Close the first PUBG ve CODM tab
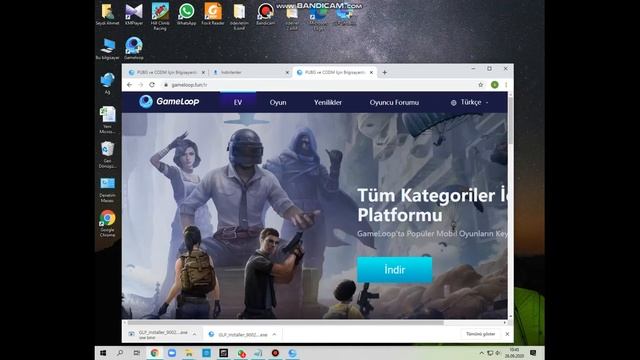Viewport: 640px width, 360px height. 203,72
